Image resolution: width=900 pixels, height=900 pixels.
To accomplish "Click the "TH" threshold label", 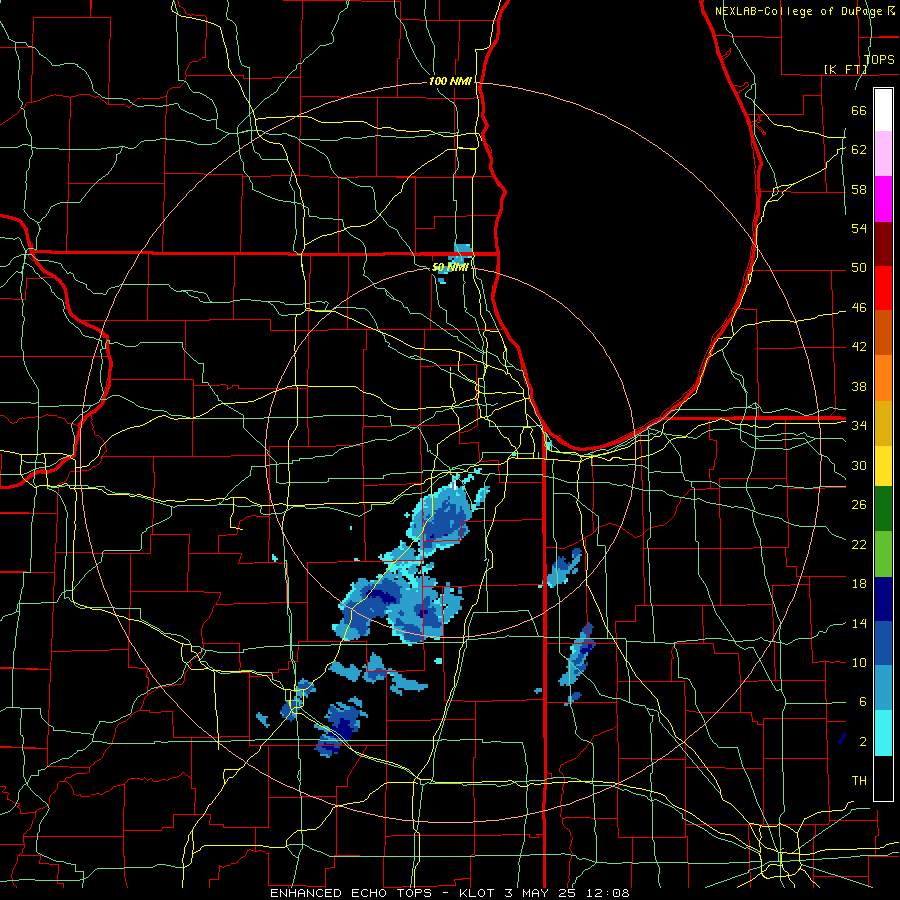I will coord(859,780).
